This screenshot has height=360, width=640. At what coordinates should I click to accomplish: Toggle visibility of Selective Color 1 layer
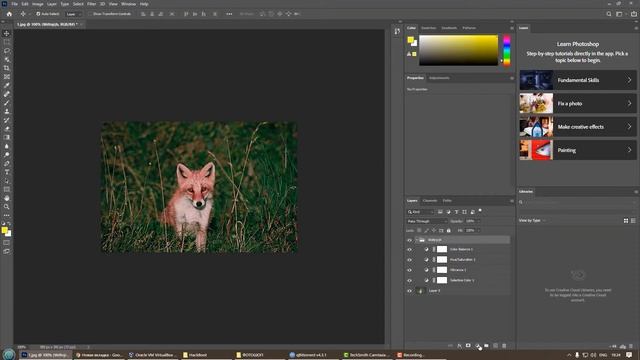(409, 280)
